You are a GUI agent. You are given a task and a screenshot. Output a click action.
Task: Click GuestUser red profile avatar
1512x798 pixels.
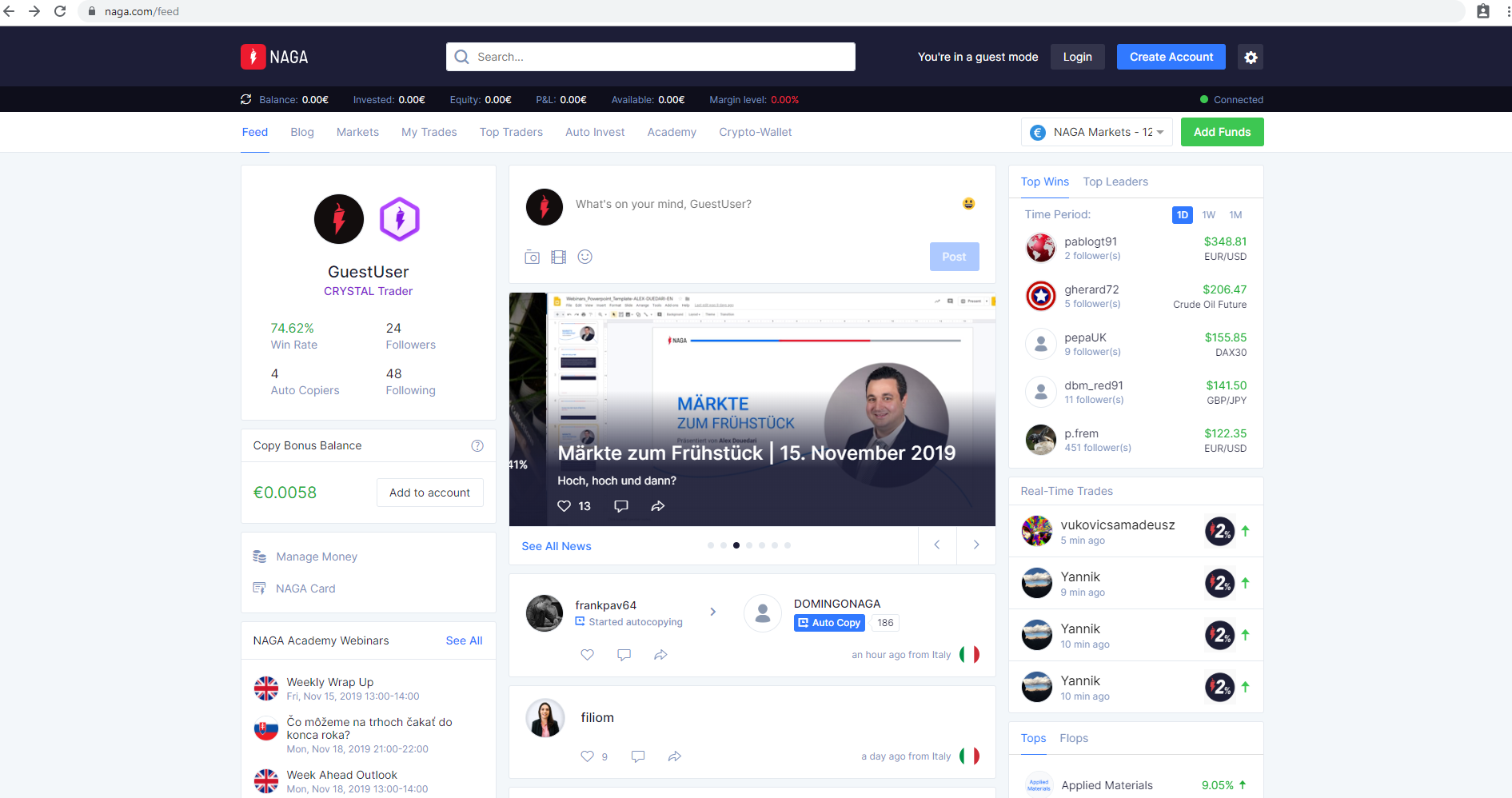point(339,219)
